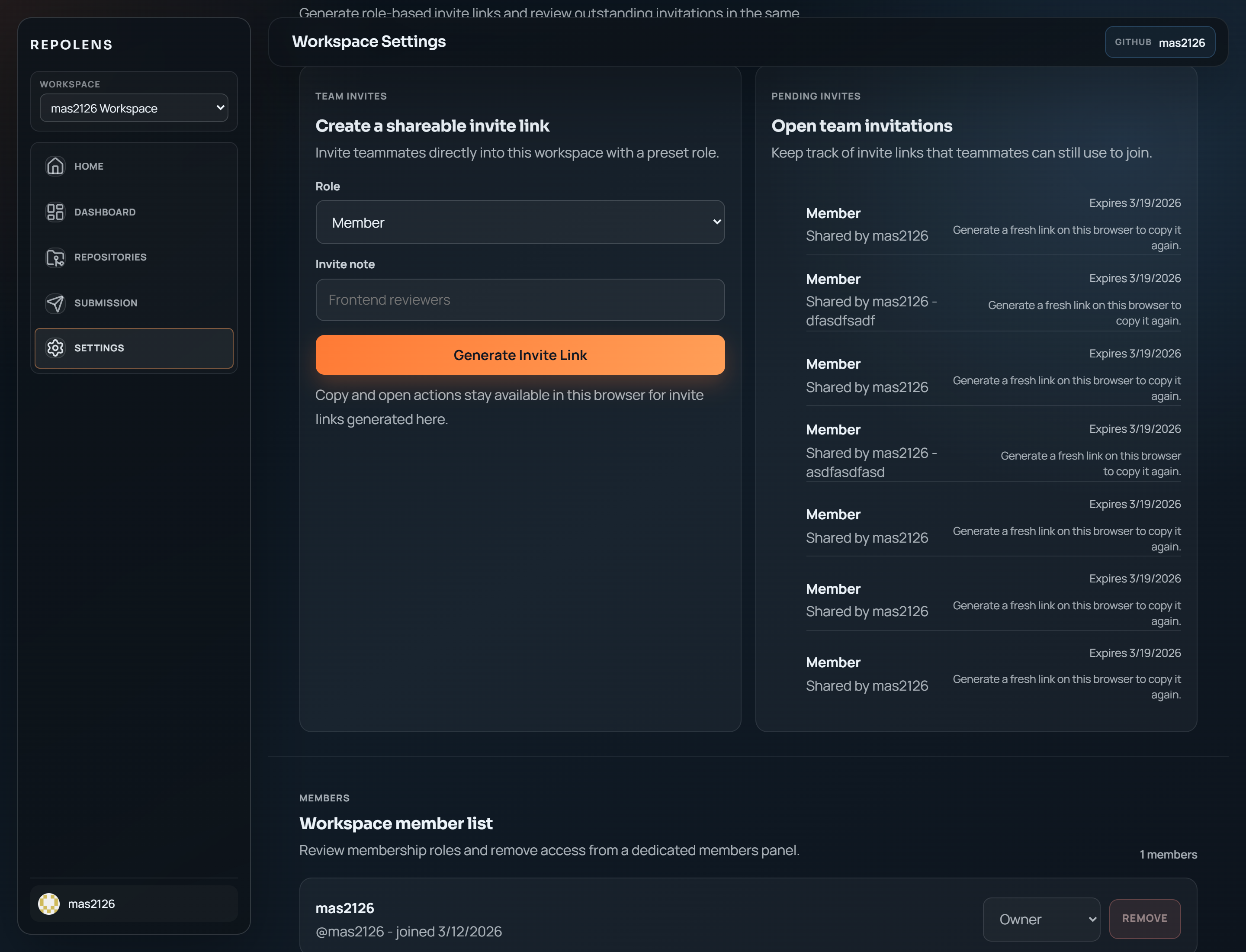The width and height of the screenshot is (1246, 952).
Task: Expand the Role Member dropdown
Action: point(520,223)
